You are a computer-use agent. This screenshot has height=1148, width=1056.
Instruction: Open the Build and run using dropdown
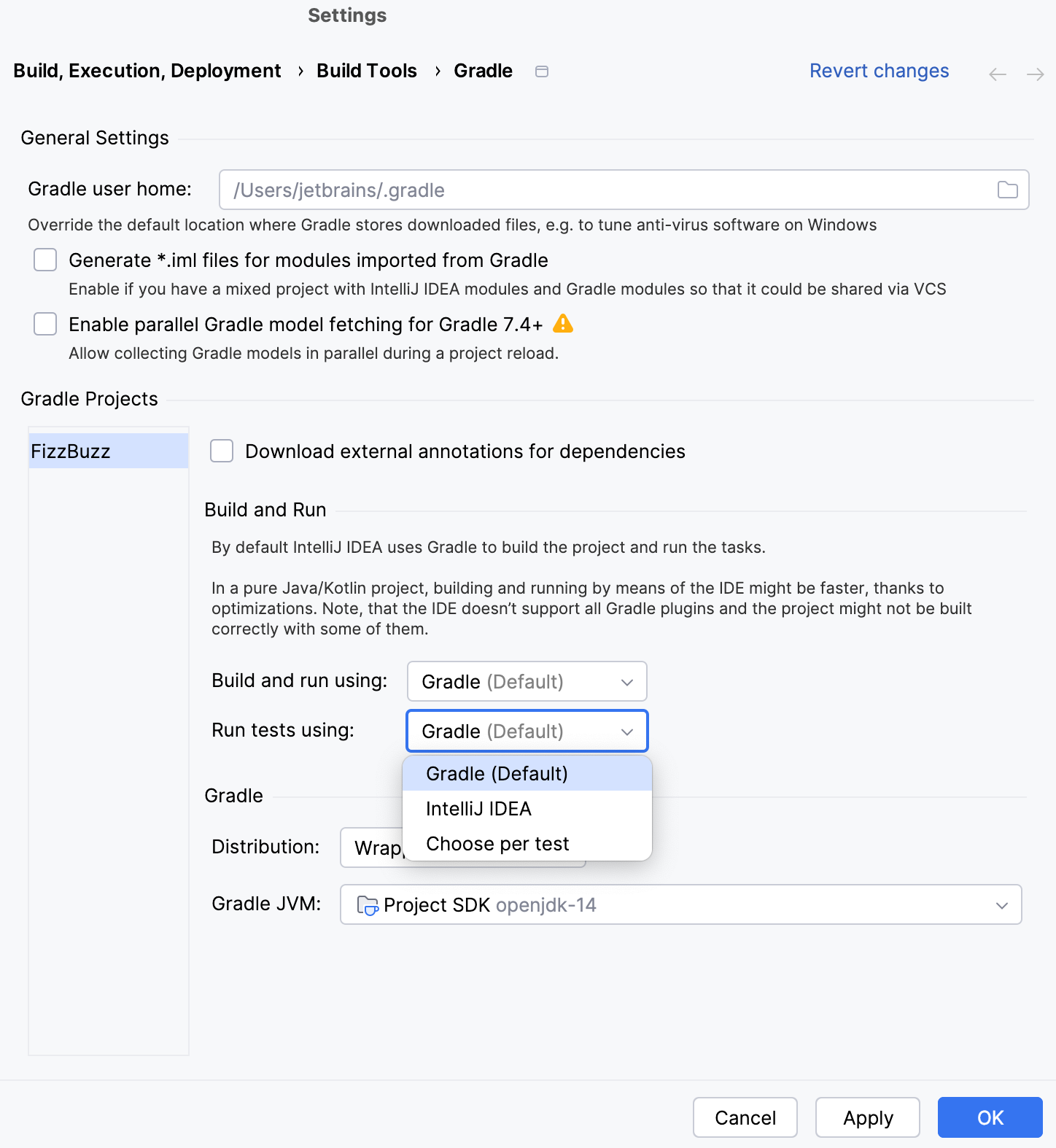tap(526, 681)
